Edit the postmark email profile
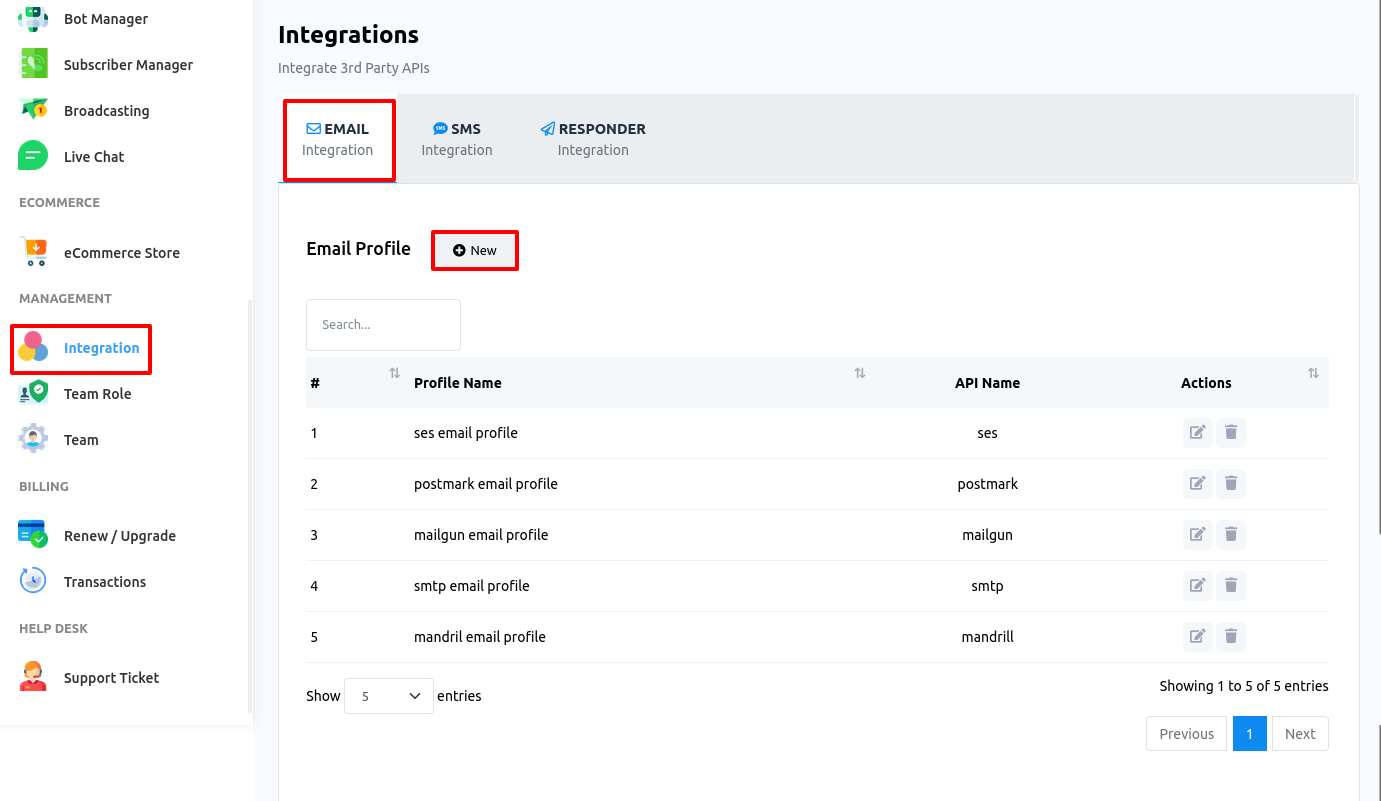1381x801 pixels. pos(1197,483)
